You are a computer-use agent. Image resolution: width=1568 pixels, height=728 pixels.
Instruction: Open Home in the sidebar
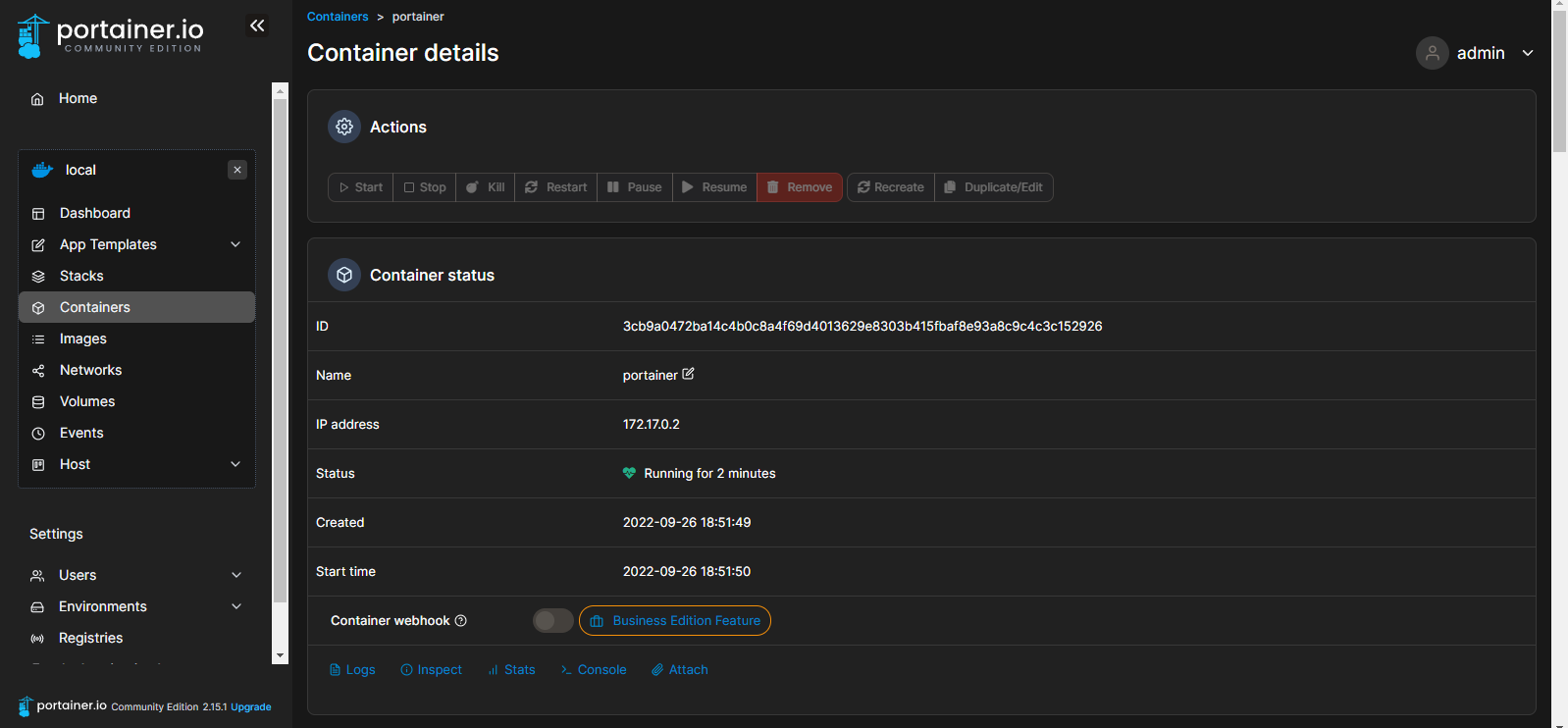(x=78, y=98)
